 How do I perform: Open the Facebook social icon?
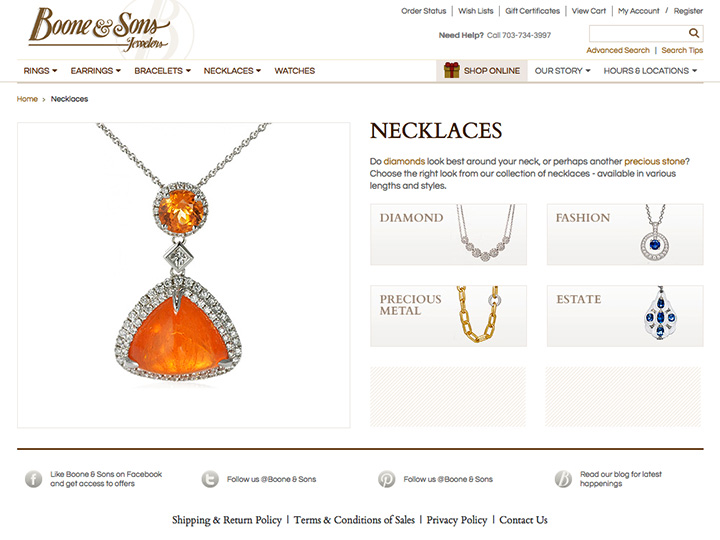tap(34, 479)
